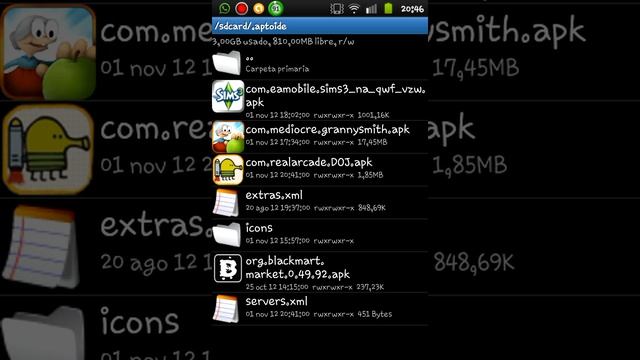Tap the storage info line '3,00GB usado'
This screenshot has height=360, width=640.
point(283,41)
